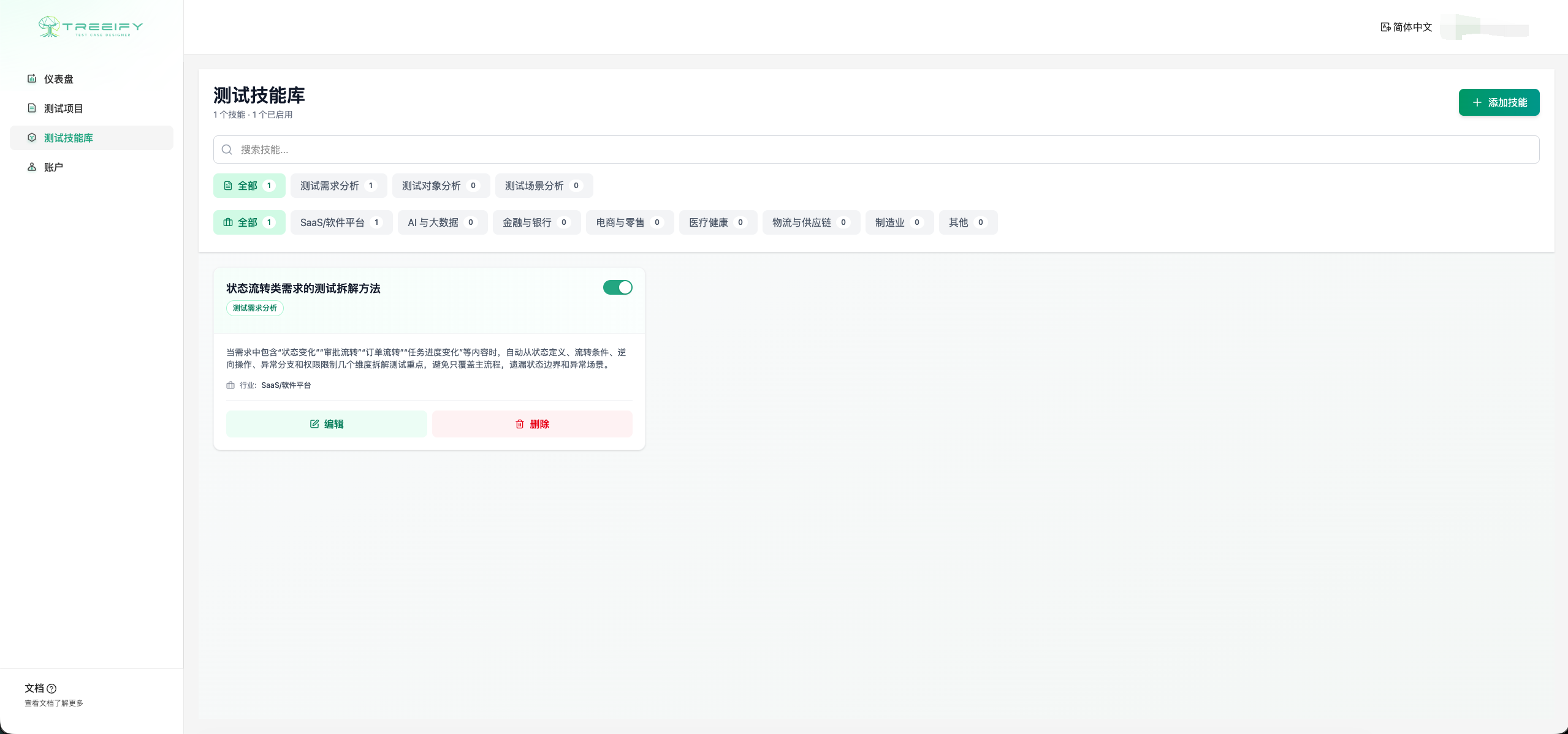Click 编辑 on the skill card

click(x=326, y=424)
